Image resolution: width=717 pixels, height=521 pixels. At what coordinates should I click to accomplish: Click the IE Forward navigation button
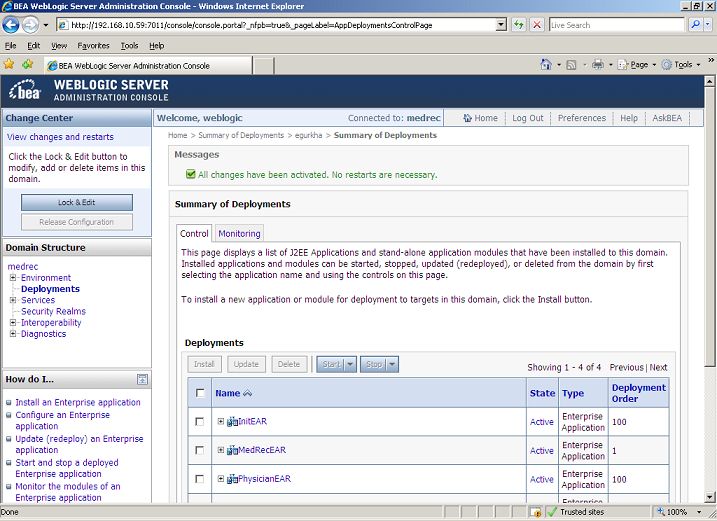(30, 25)
